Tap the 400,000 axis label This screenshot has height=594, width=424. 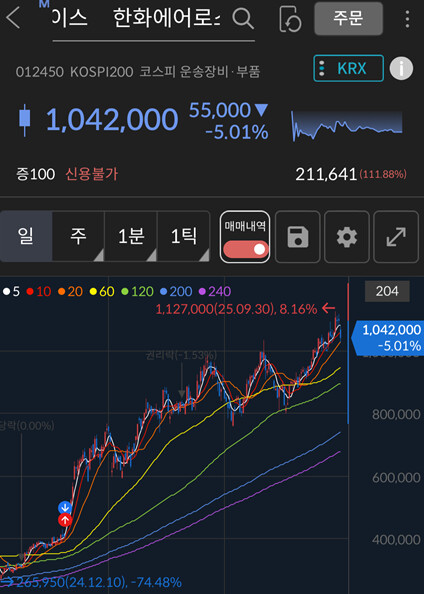point(396,539)
